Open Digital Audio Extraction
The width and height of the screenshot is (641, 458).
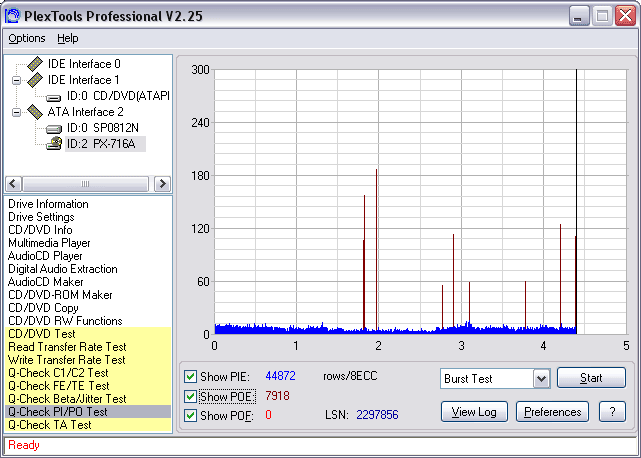[x=63, y=269]
